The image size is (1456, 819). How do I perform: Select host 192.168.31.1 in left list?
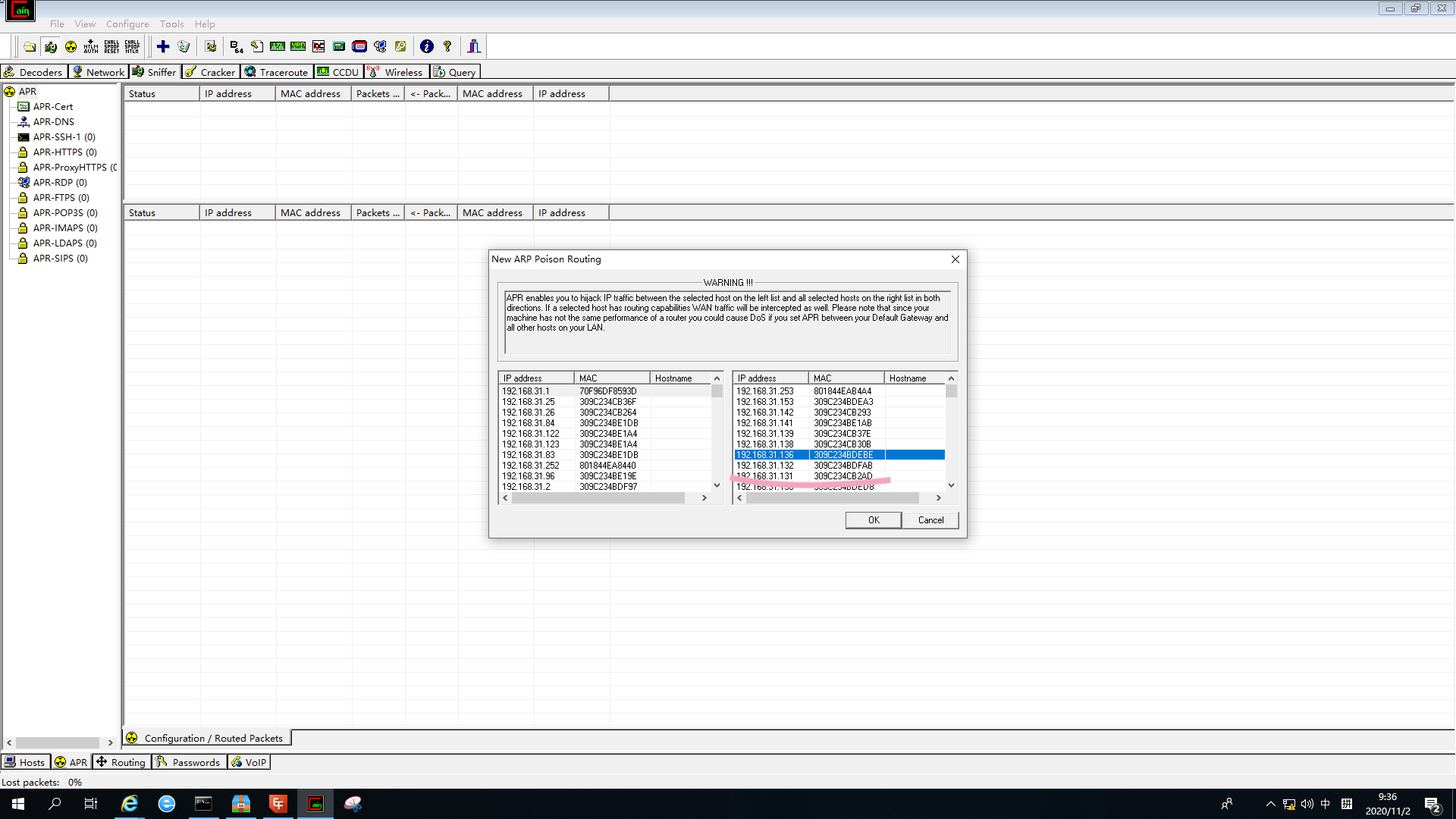click(526, 391)
